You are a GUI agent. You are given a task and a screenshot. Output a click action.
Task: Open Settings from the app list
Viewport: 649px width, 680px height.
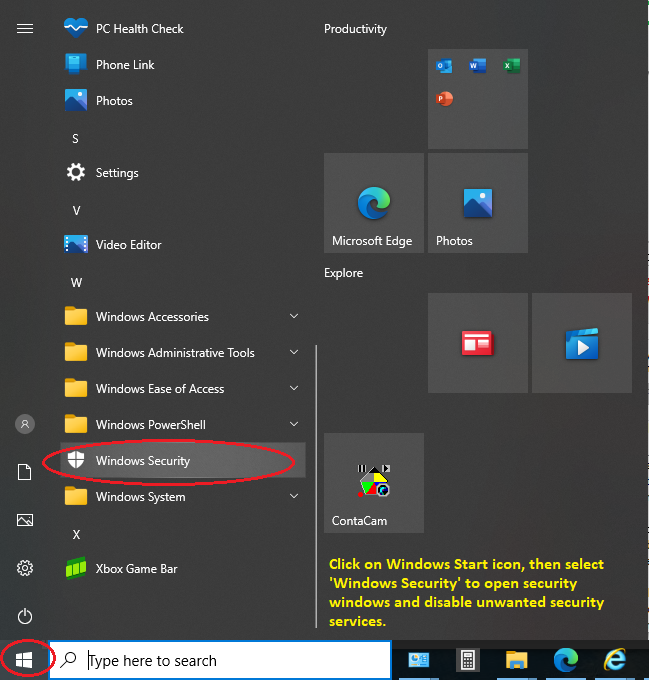(x=183, y=173)
